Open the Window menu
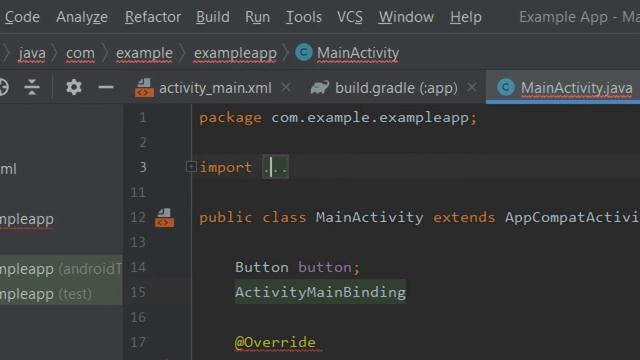This screenshot has height=360, width=640. click(x=406, y=17)
